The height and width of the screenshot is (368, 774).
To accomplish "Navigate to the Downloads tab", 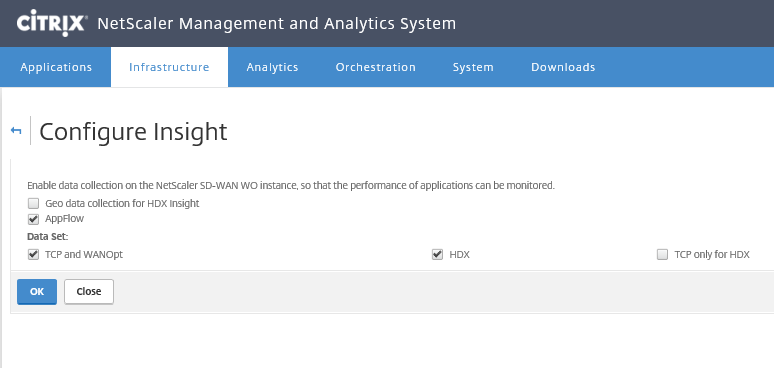I will click(563, 67).
